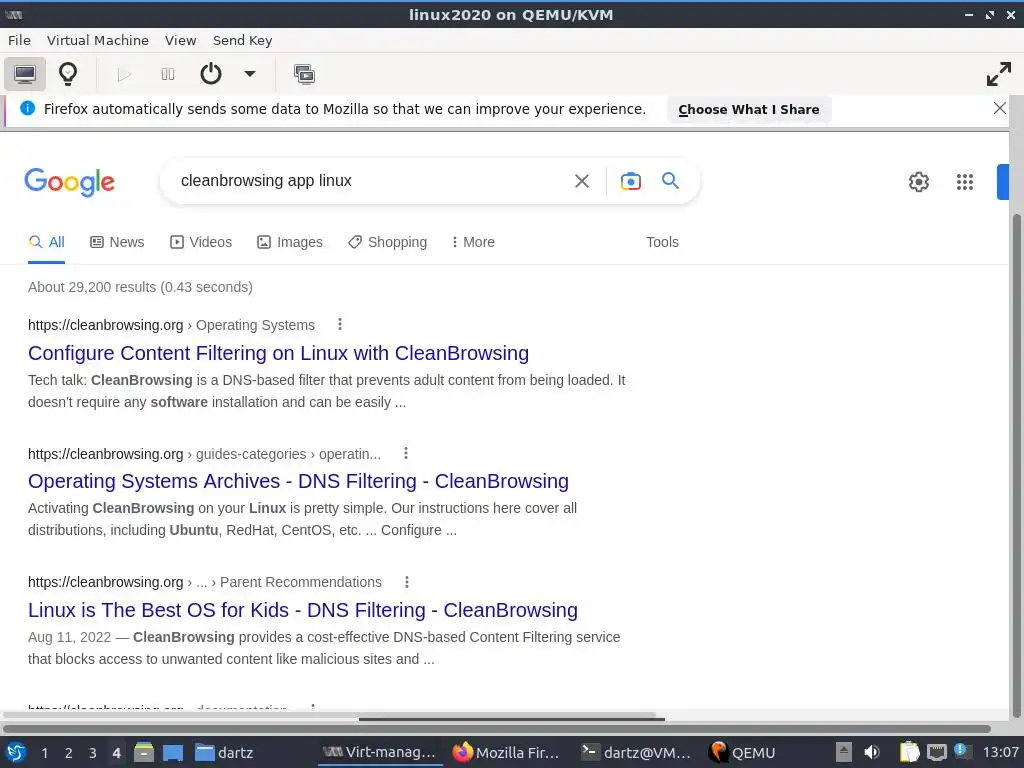Switch to workspace 4
1024x768 pixels.
tap(116, 753)
